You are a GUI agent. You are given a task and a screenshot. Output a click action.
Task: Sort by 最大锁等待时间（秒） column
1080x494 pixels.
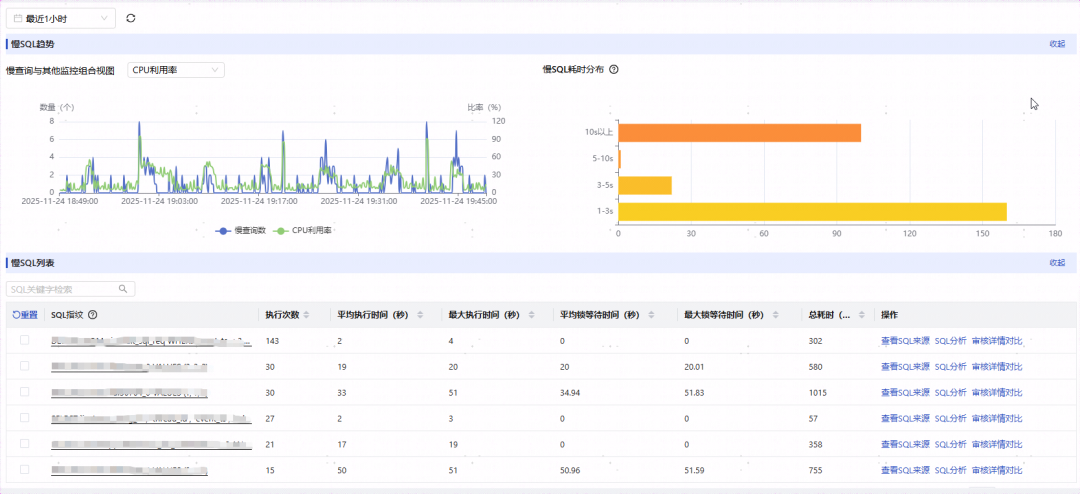click(776, 315)
